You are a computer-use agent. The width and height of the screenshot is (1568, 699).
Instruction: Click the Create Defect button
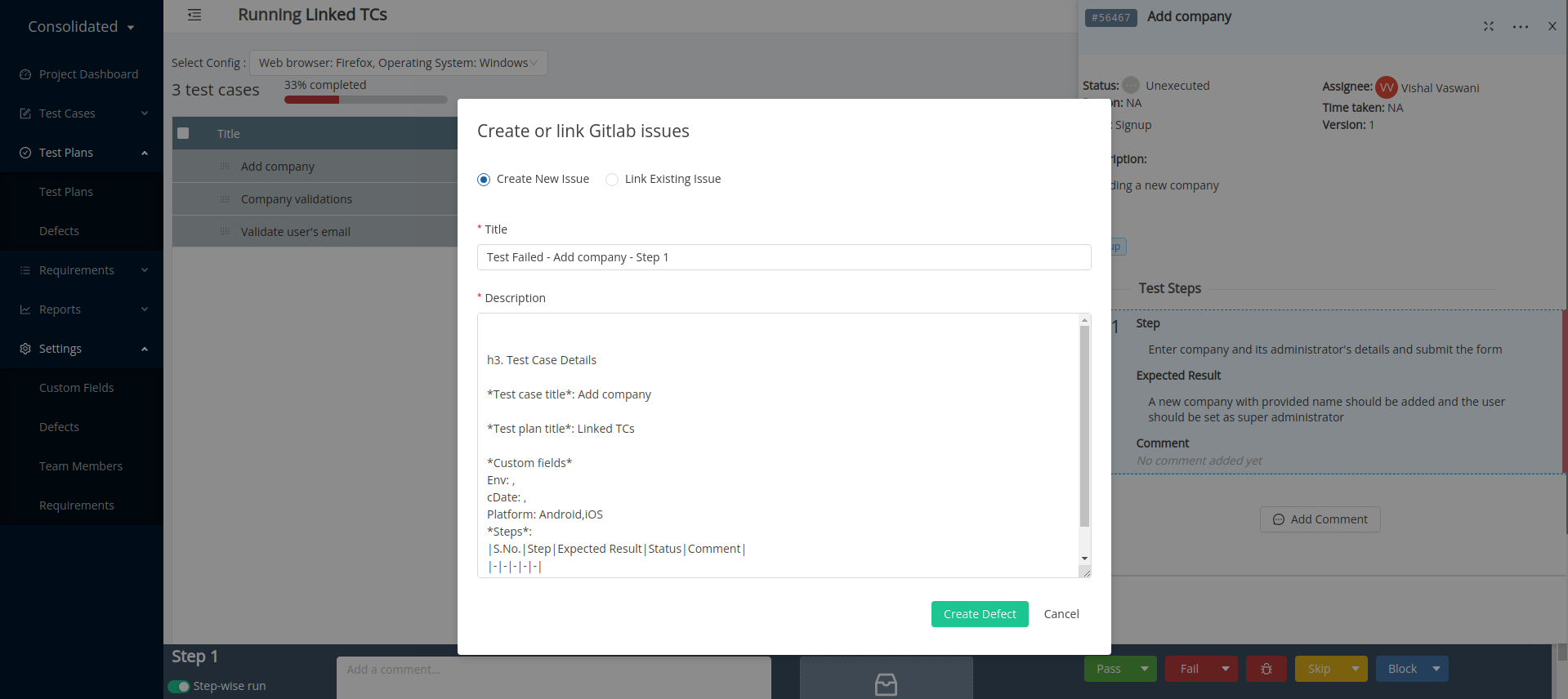(x=980, y=614)
